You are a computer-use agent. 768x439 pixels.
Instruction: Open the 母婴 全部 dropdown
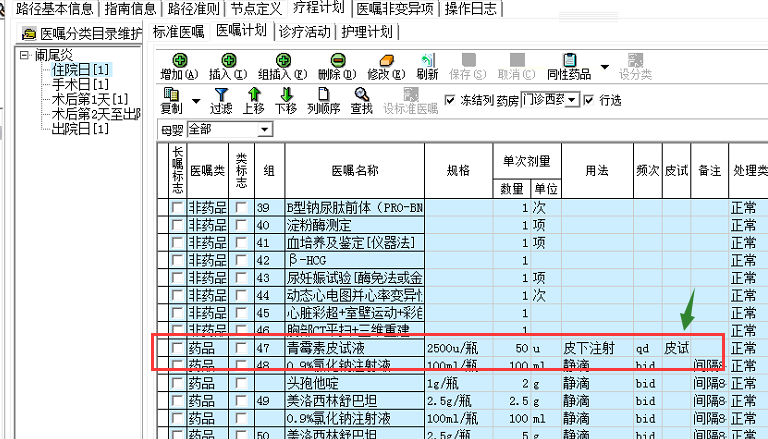coord(264,130)
